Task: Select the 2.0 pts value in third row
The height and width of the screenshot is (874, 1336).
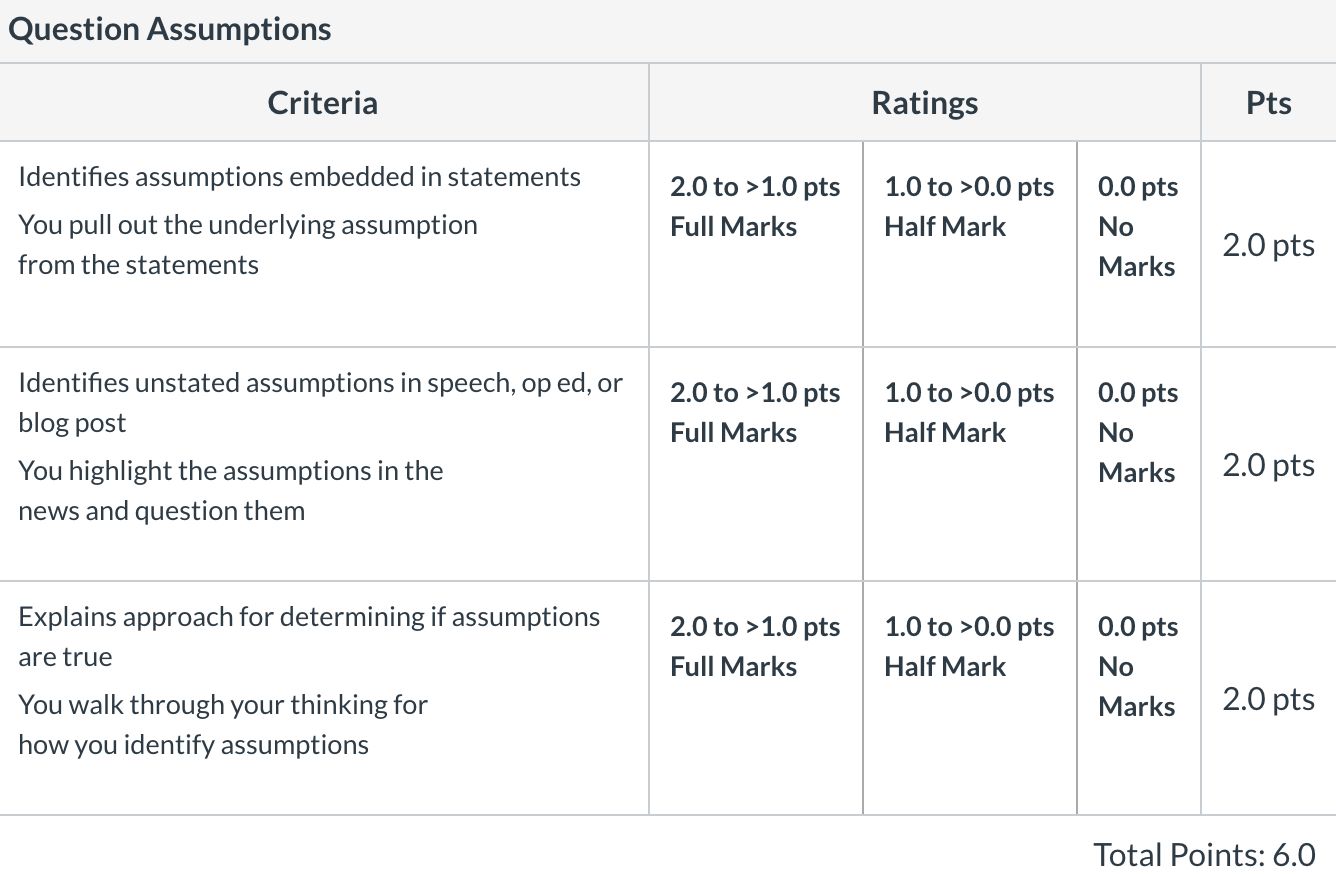Action: click(x=1268, y=699)
